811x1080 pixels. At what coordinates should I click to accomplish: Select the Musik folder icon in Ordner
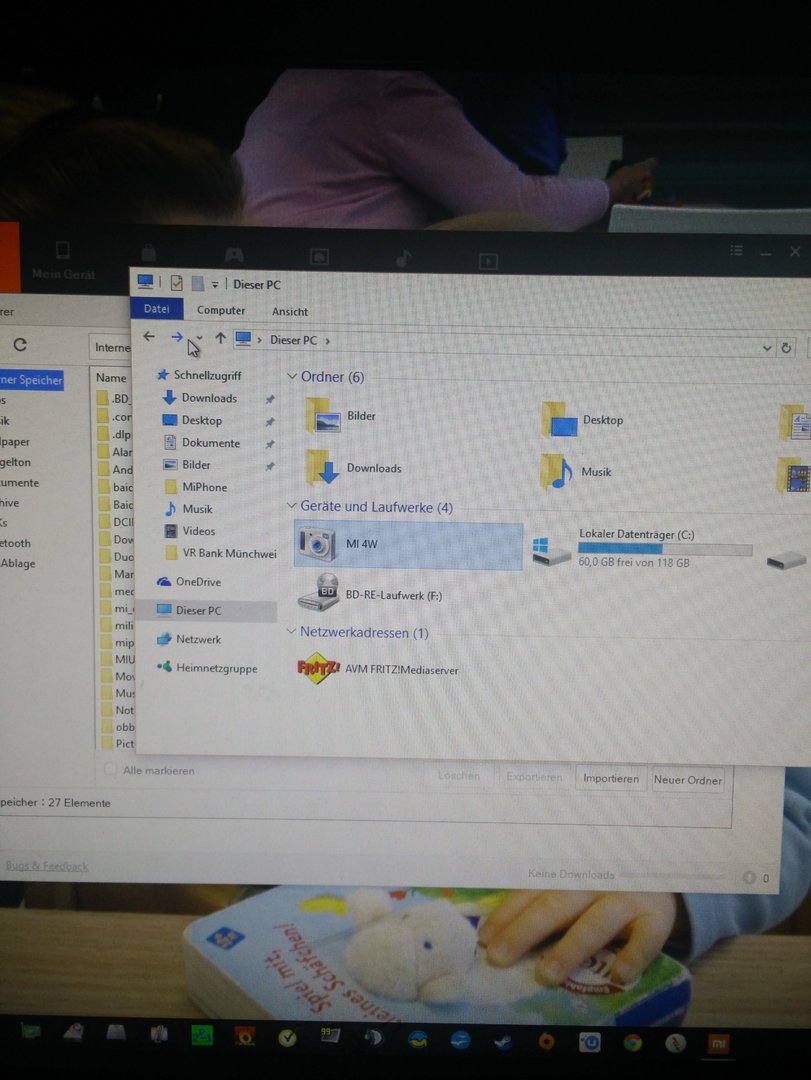point(557,471)
